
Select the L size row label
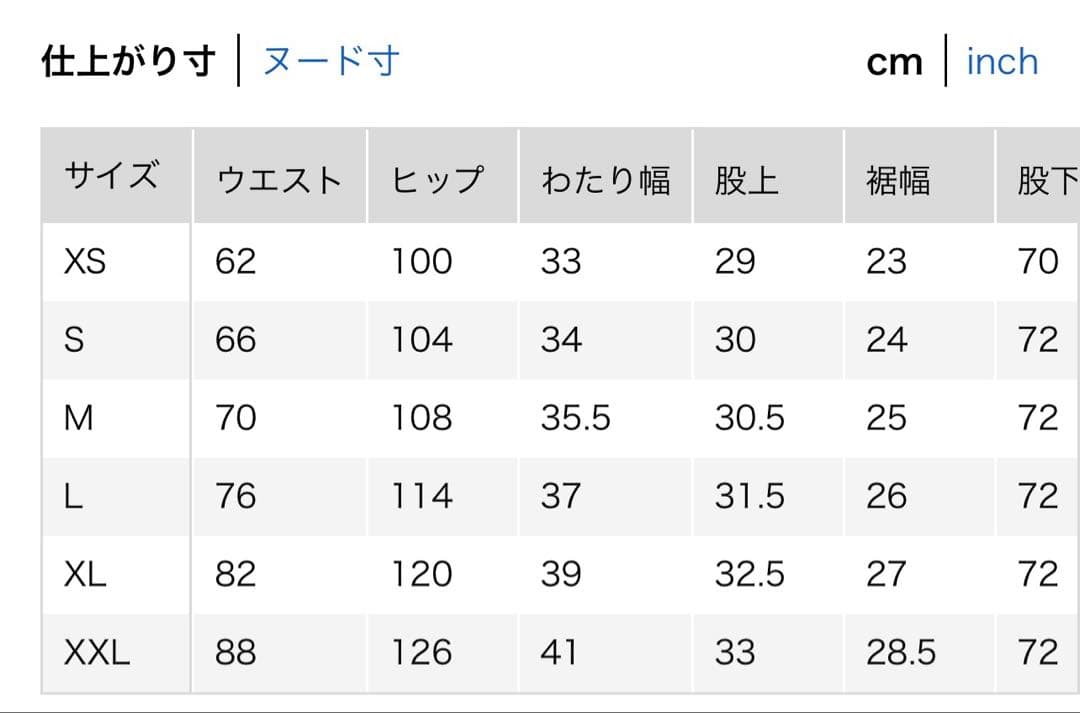(x=73, y=496)
